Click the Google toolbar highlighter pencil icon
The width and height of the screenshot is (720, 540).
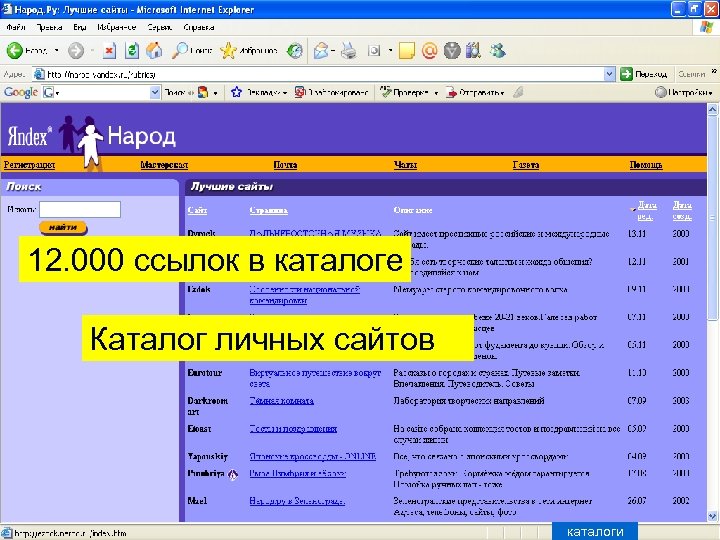(x=518, y=92)
